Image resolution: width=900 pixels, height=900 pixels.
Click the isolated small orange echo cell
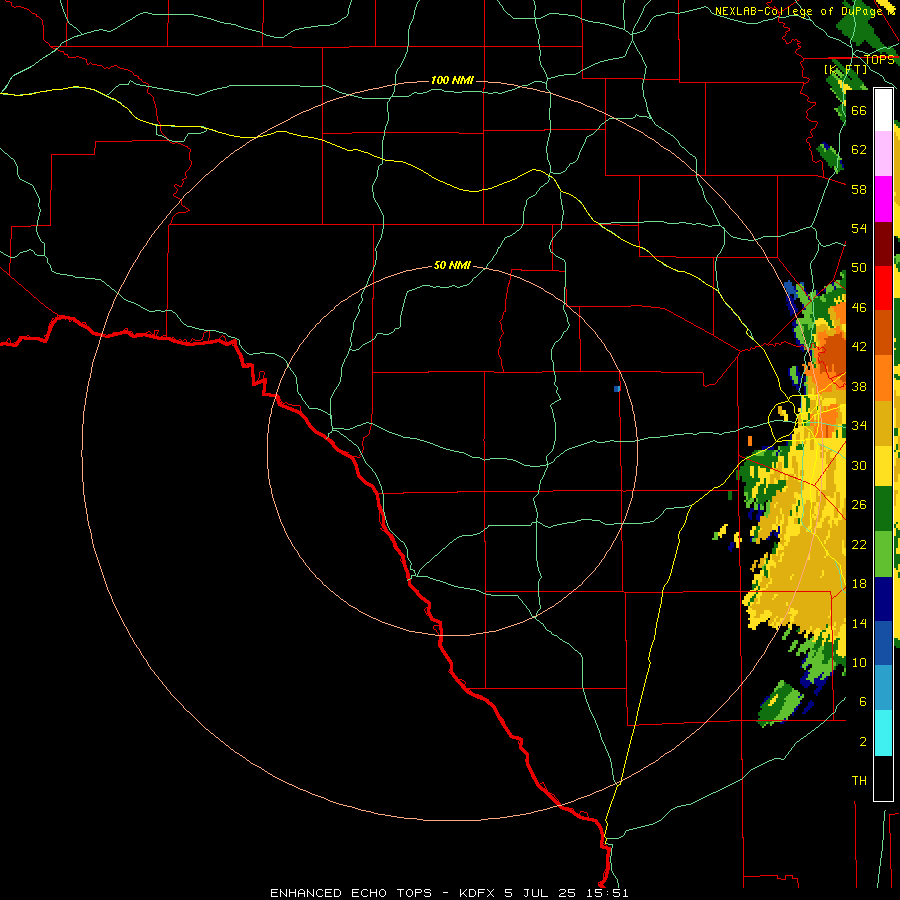coord(750,440)
